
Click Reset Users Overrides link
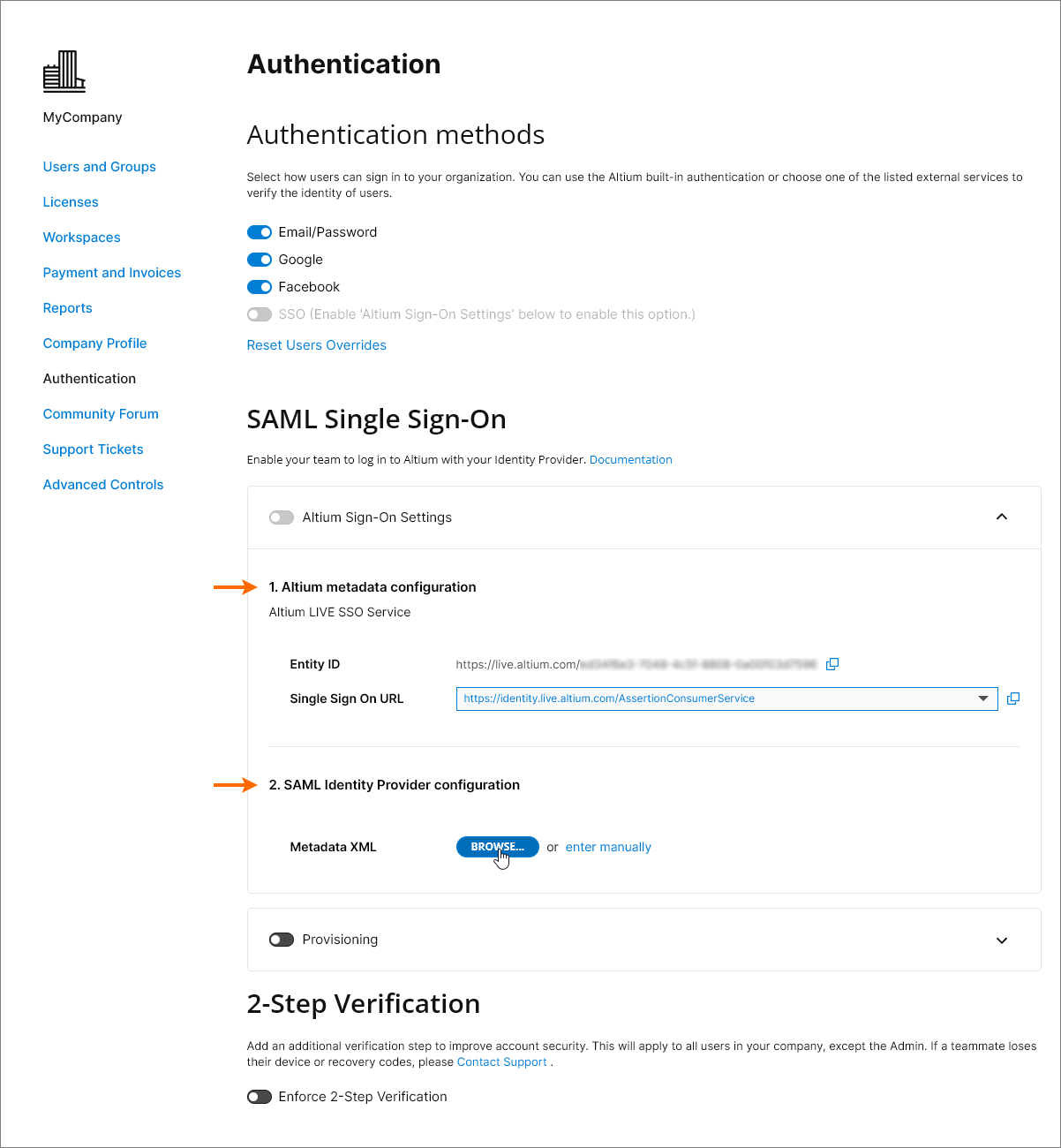316,345
